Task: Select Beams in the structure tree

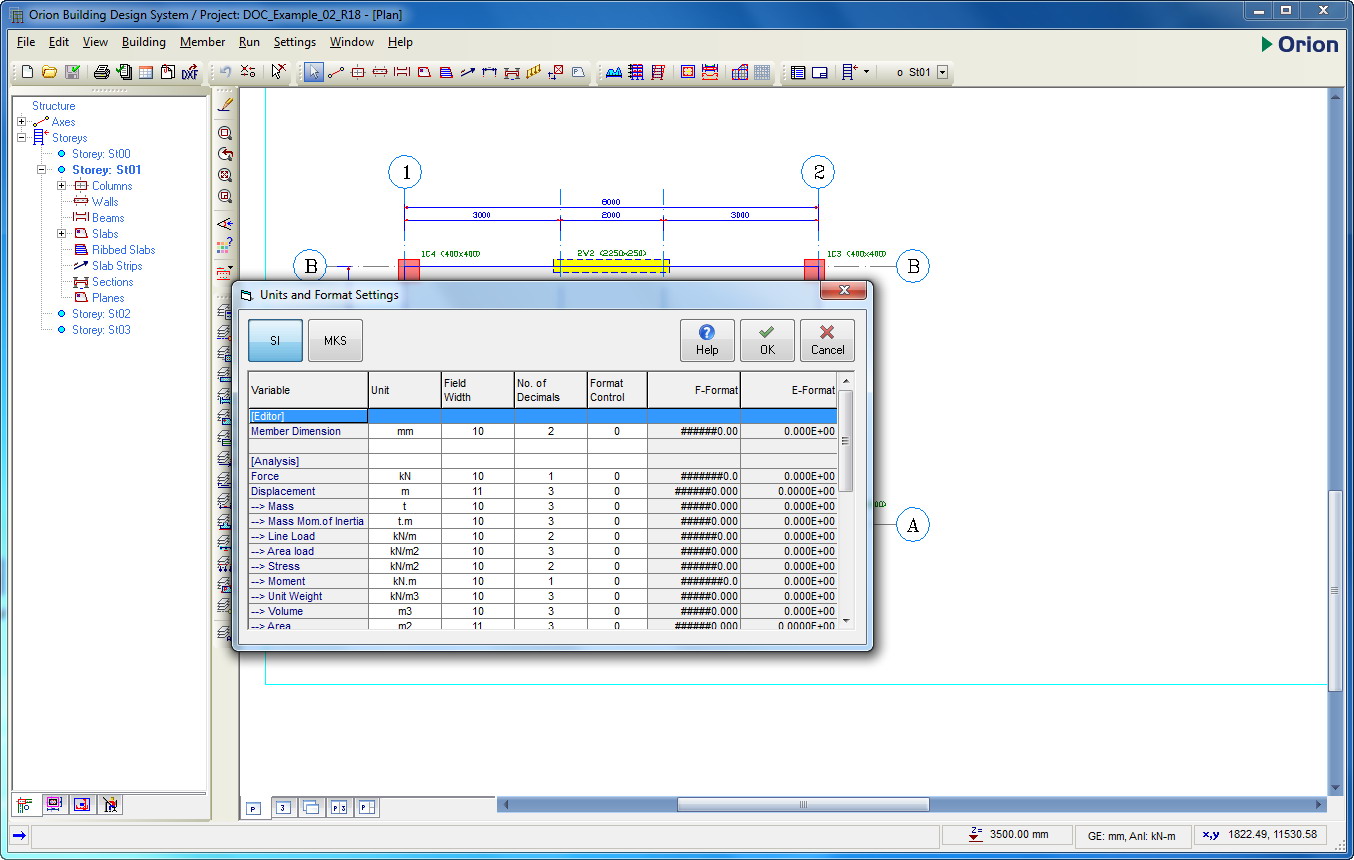Action: [x=108, y=218]
